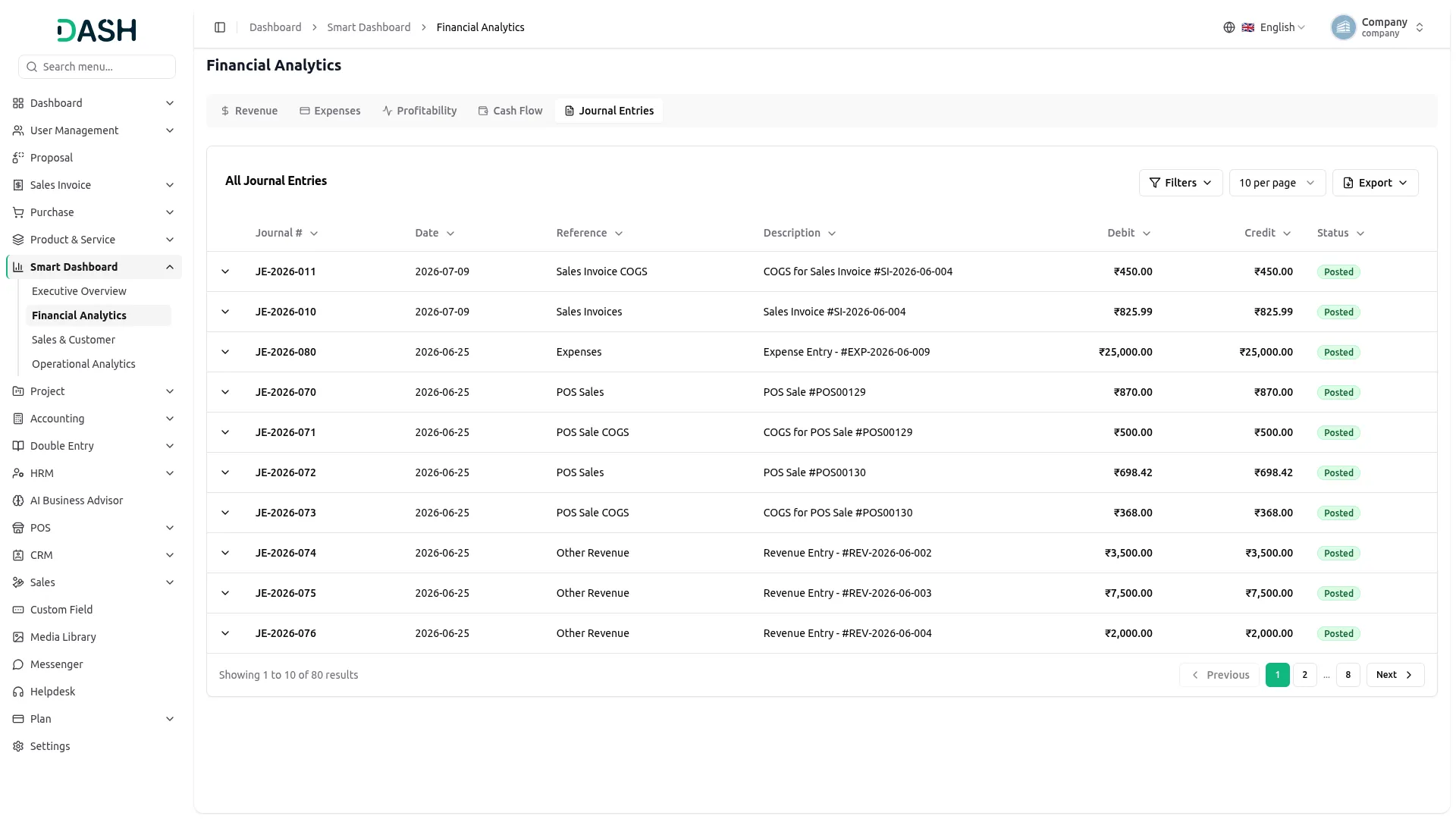The width and height of the screenshot is (1456, 819).
Task: Open the English language selector
Action: click(1273, 27)
